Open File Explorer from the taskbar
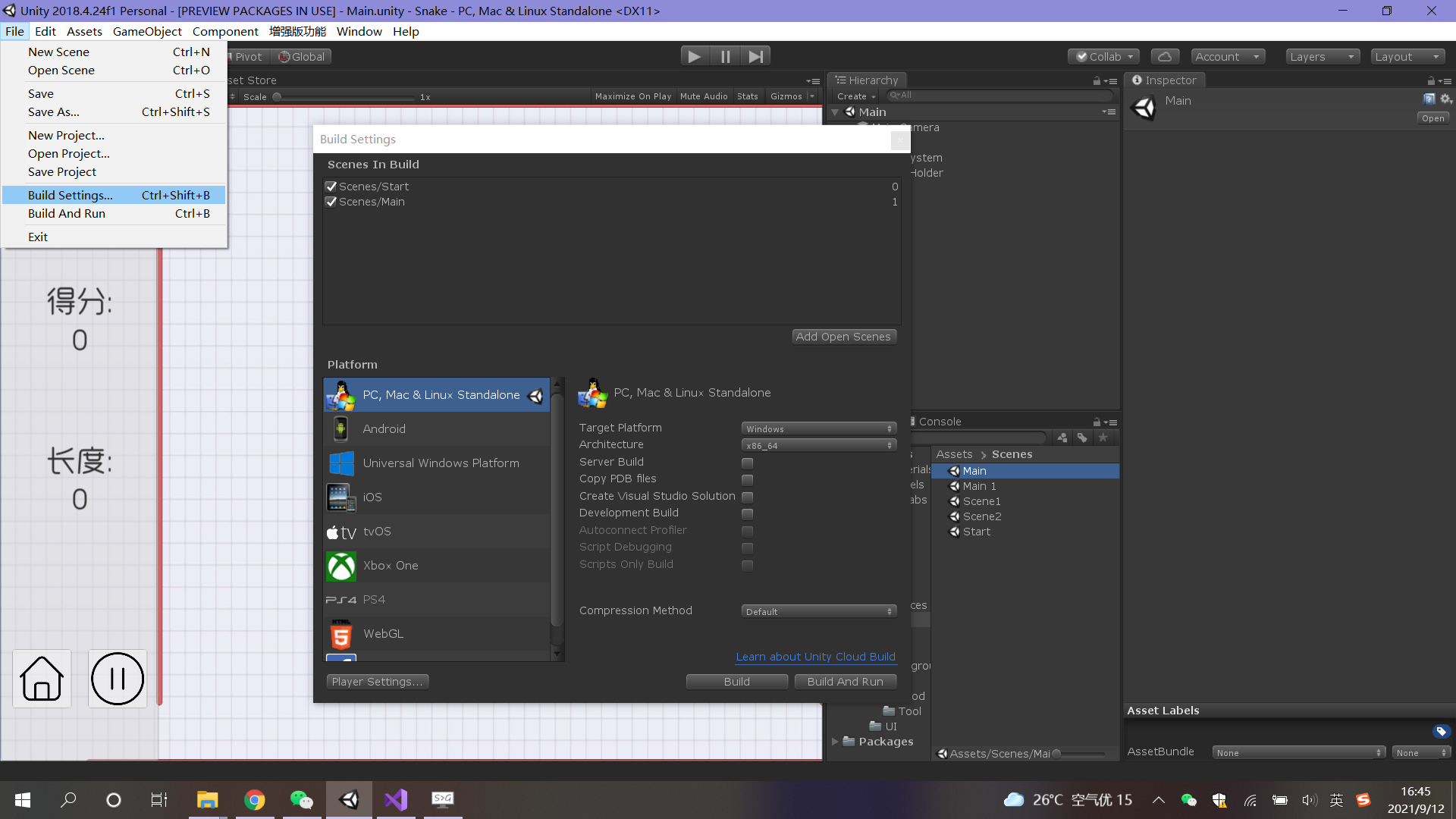Viewport: 1456px width, 819px height. pos(207,799)
